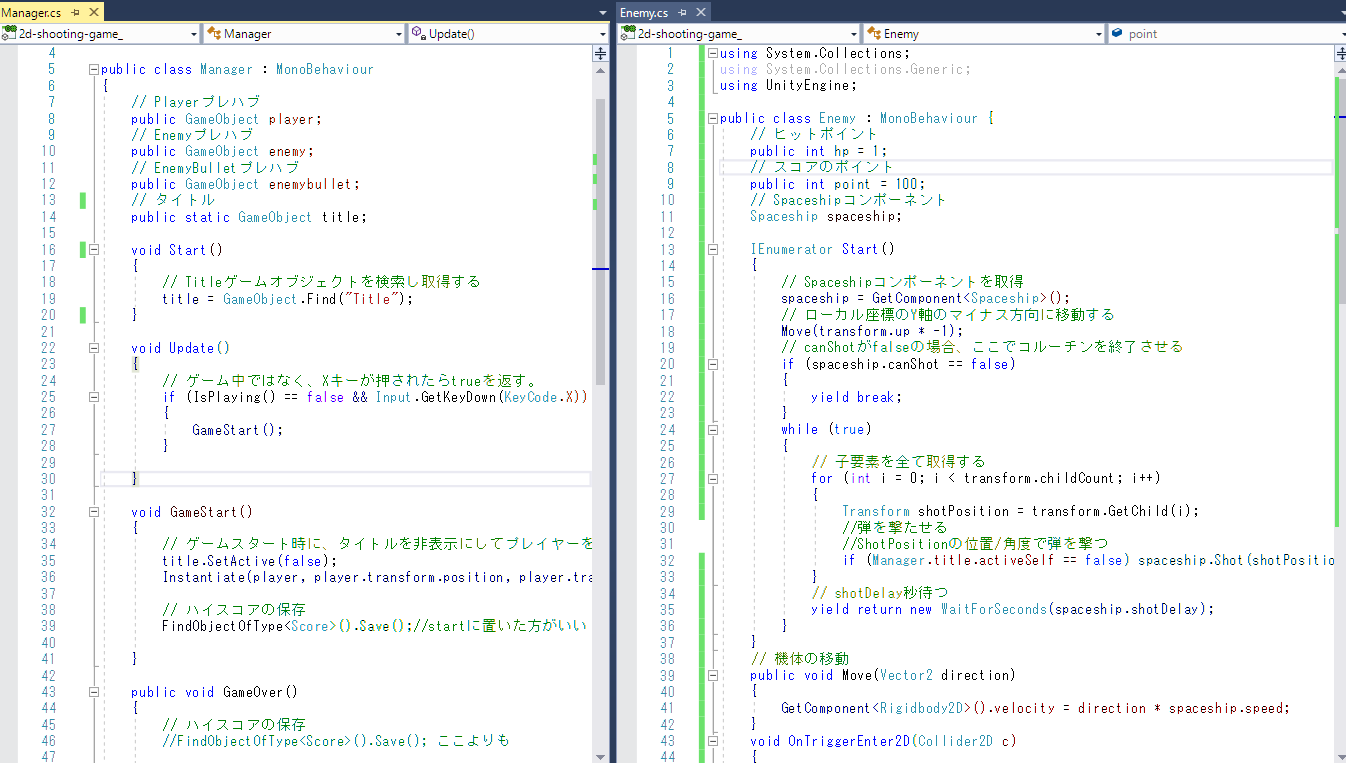Collapse the OnTriggerEnter2D method

pyautogui.click(x=712, y=741)
